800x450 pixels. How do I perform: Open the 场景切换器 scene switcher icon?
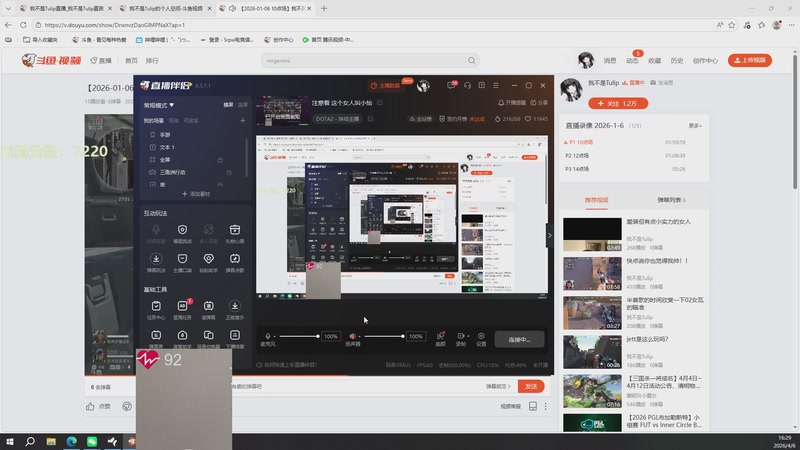[208, 335]
